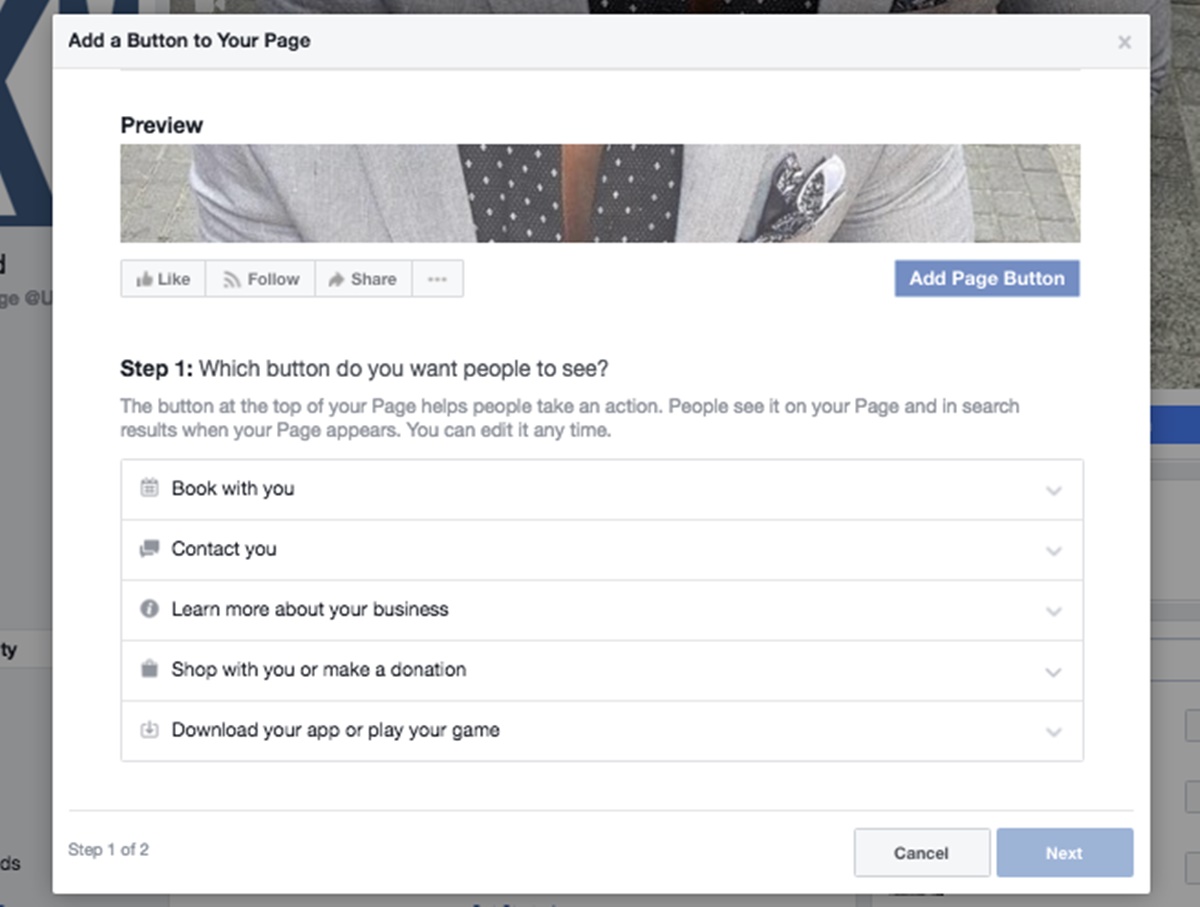Click the calendar icon beside Book with you
1200x907 pixels.
(149, 488)
